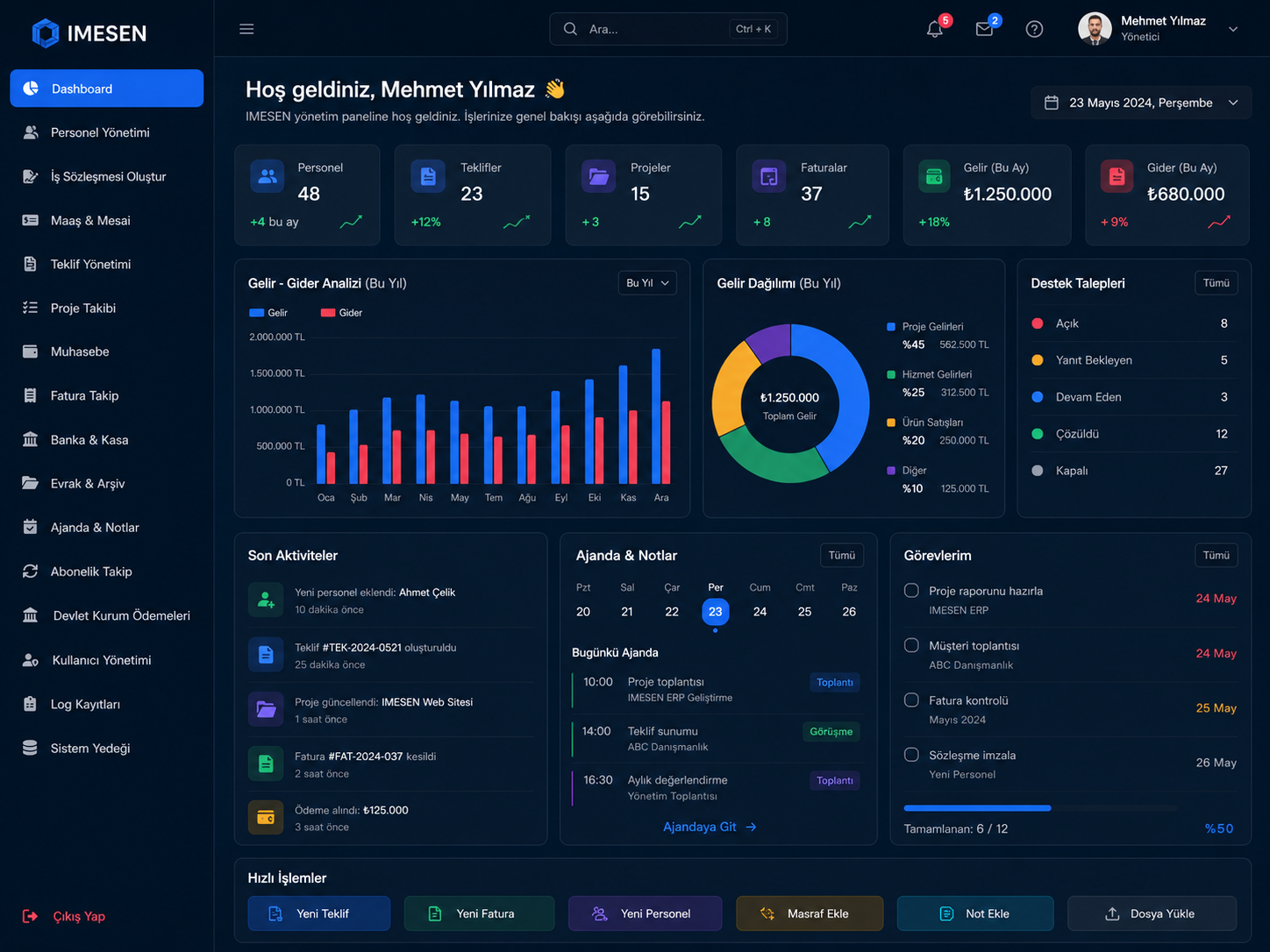Open the messages envelope icon
This screenshot has height=952, width=1270.
click(984, 29)
